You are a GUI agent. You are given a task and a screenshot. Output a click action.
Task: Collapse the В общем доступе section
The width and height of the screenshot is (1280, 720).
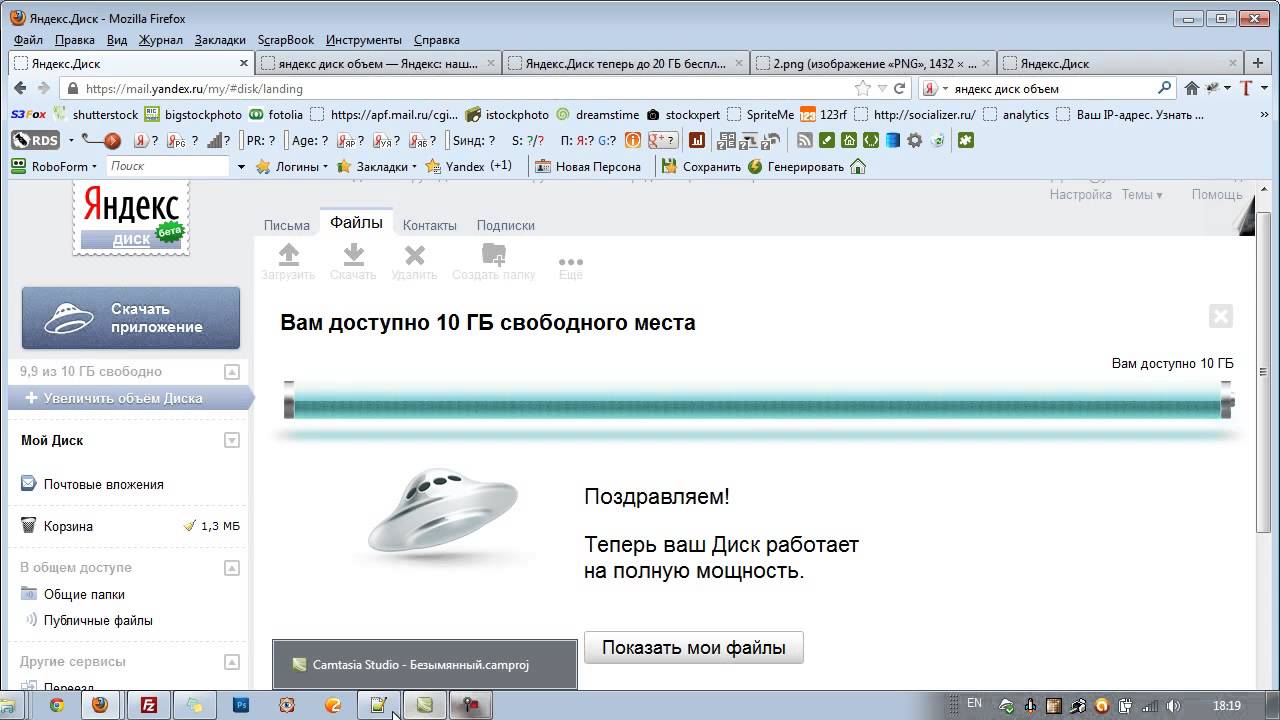tap(232, 568)
